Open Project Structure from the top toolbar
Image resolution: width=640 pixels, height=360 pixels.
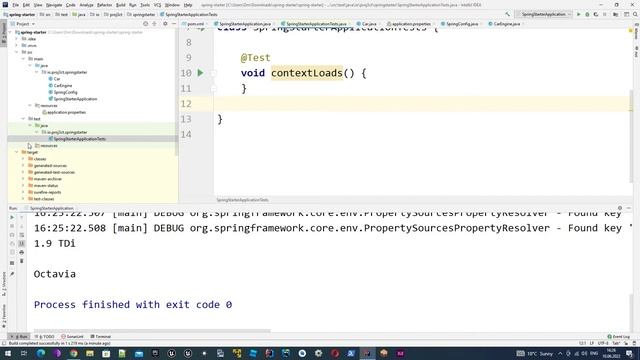coord(616,14)
